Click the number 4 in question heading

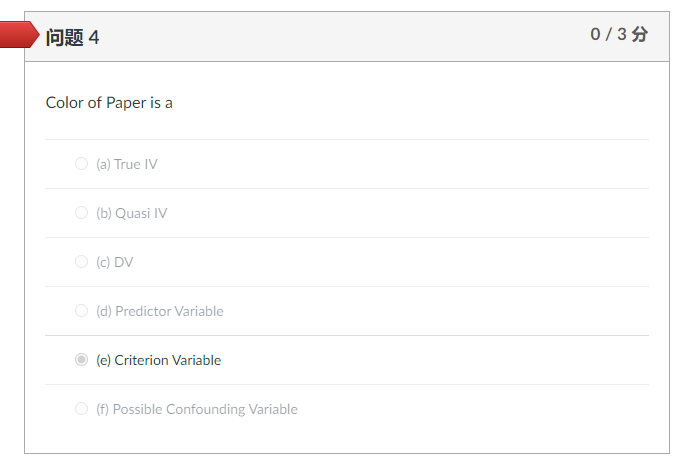94,37
